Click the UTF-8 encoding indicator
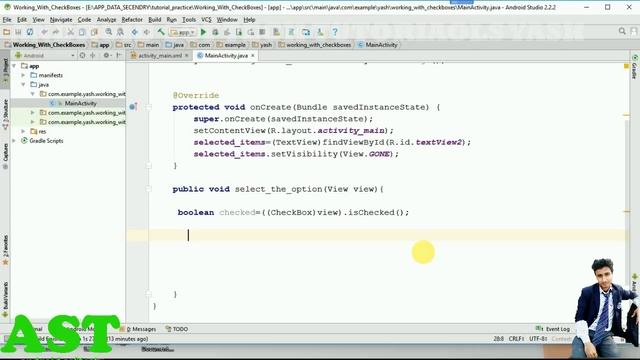 [x=538, y=339]
